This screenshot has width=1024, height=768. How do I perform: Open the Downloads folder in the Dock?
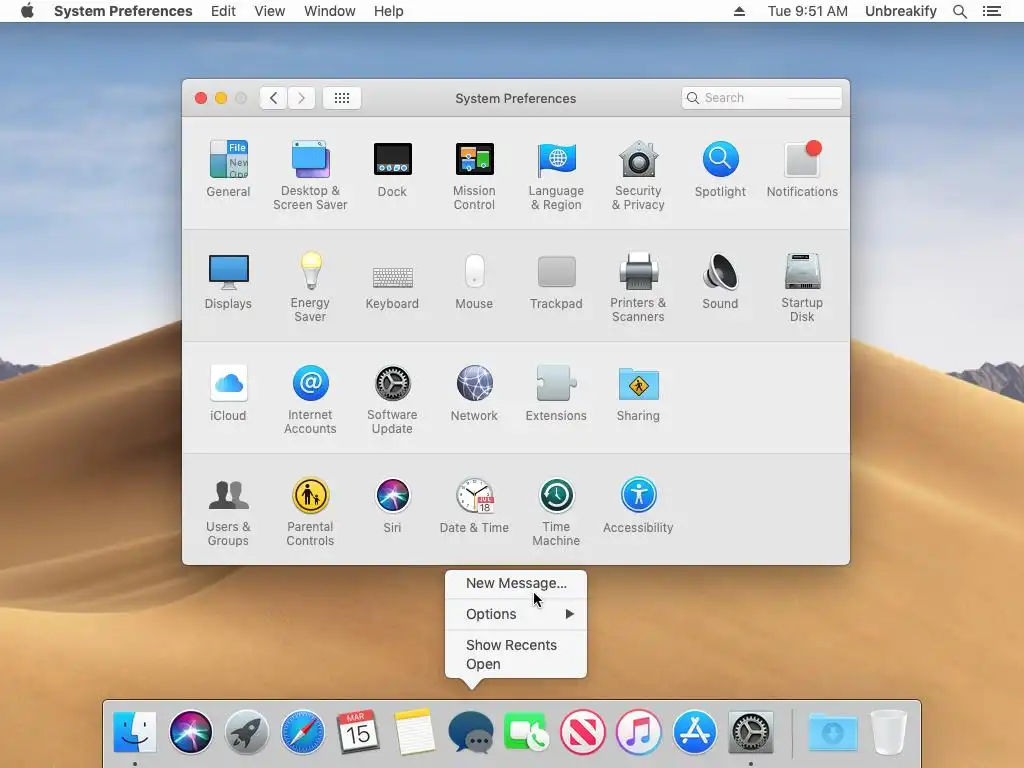833,732
